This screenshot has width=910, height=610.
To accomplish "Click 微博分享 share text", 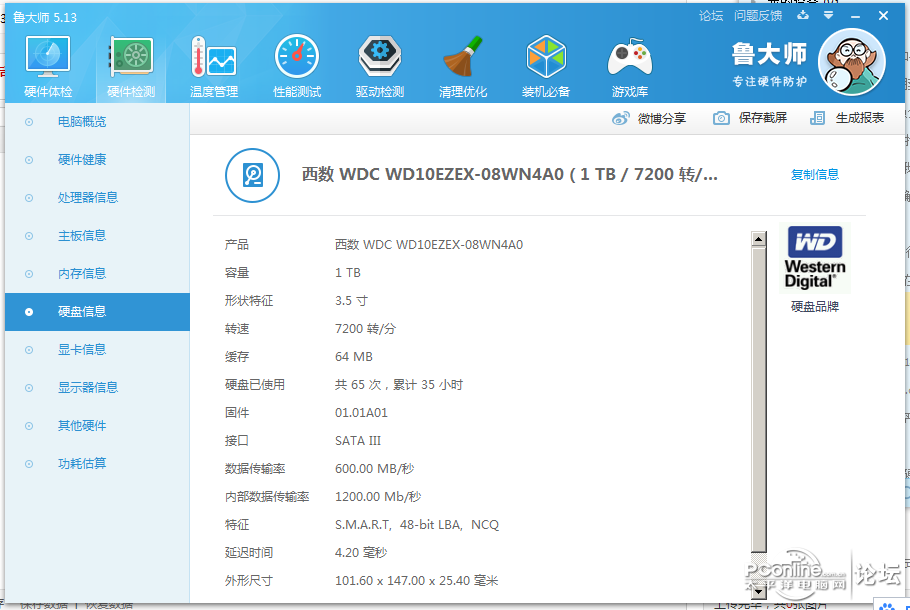I will [x=662, y=118].
